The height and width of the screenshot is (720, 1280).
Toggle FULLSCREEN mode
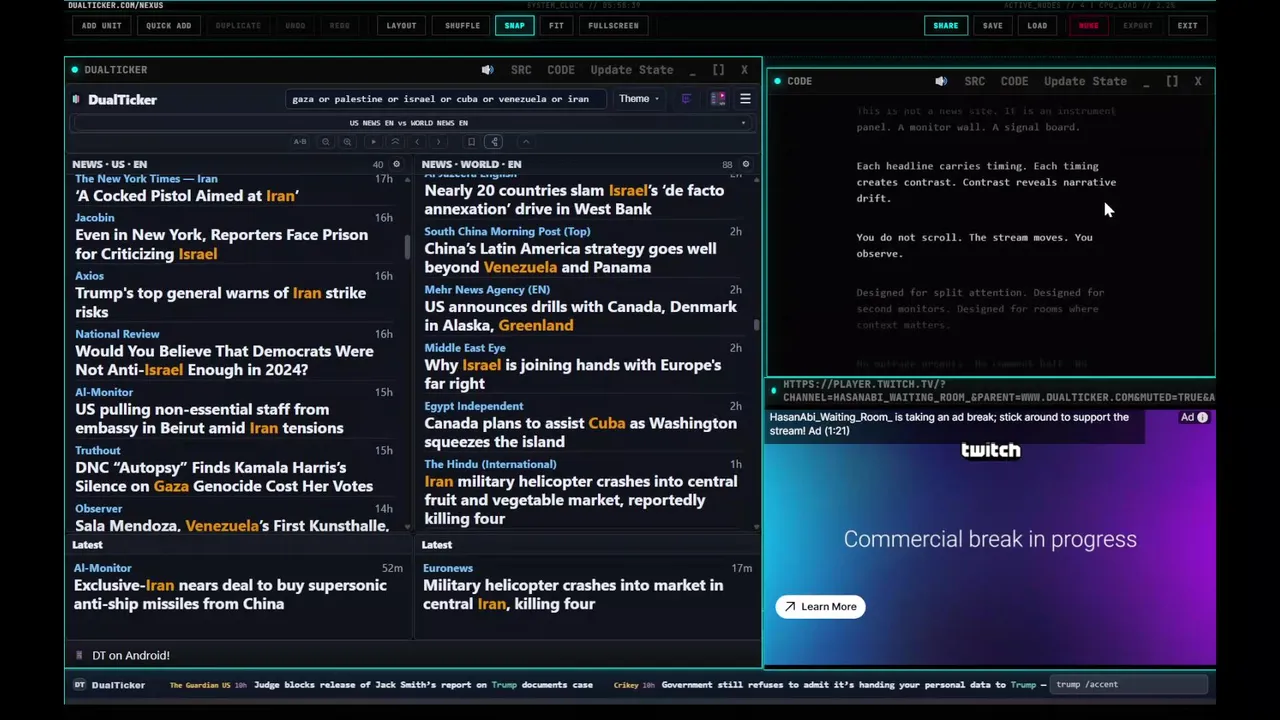[x=613, y=25]
